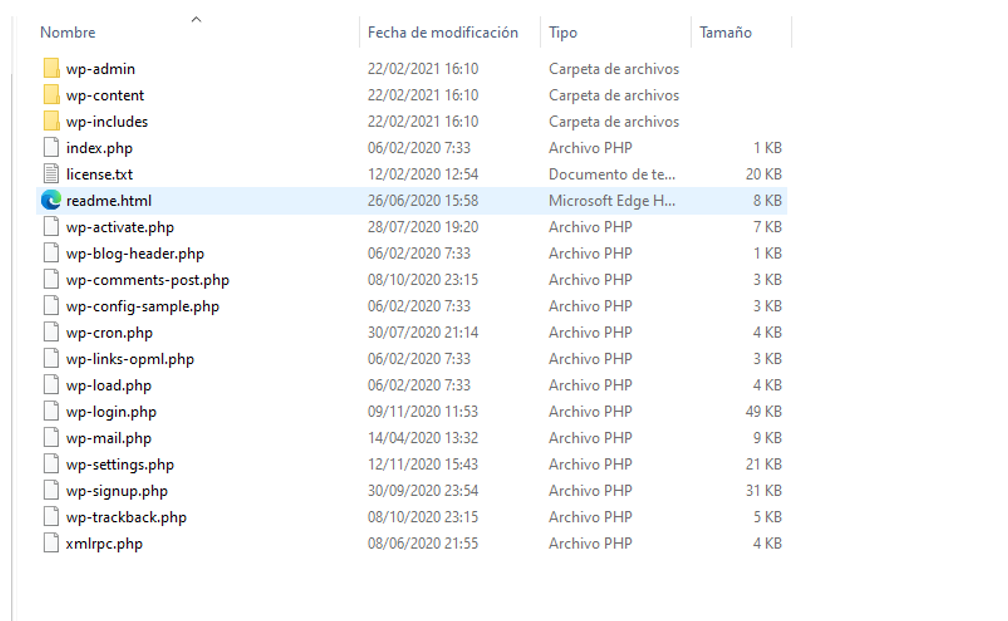1008x621 pixels.
Task: Click the wp-load.php file icon
Action: [x=51, y=385]
